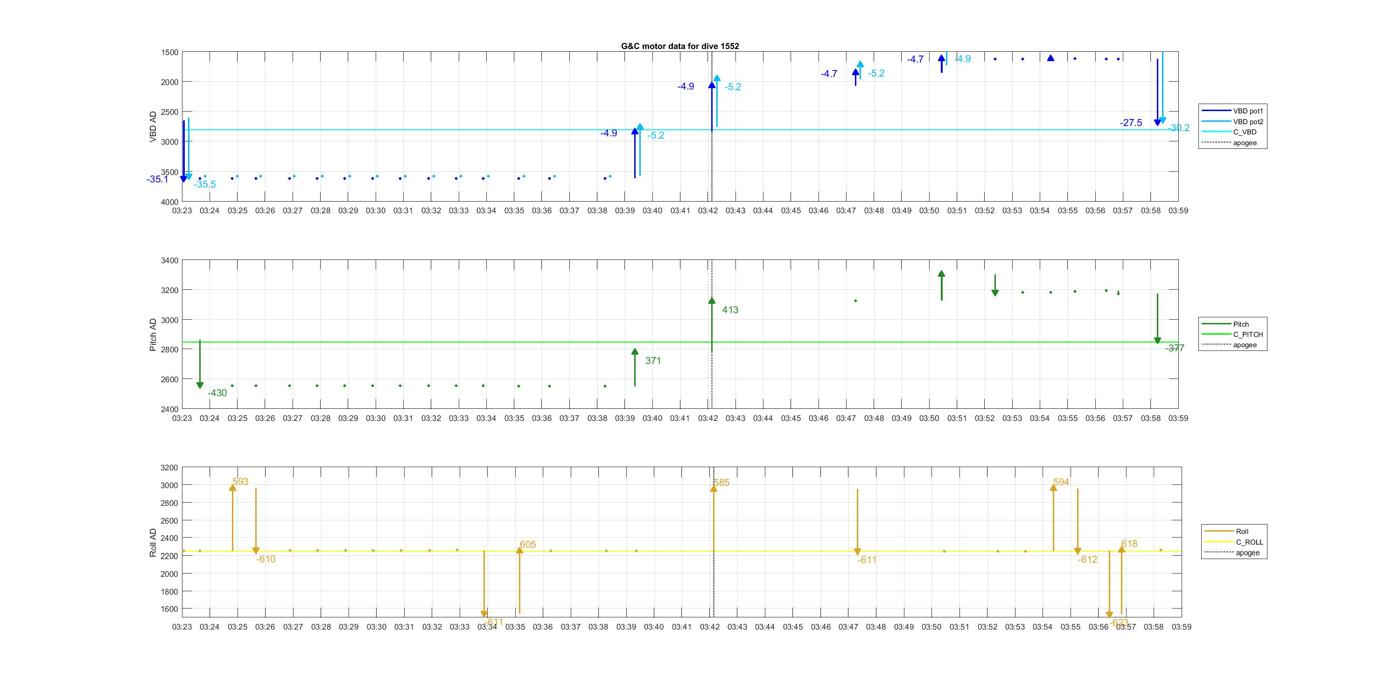1400x693 pixels.
Task: Click the '-430' pitch data label
Action: coord(217,393)
